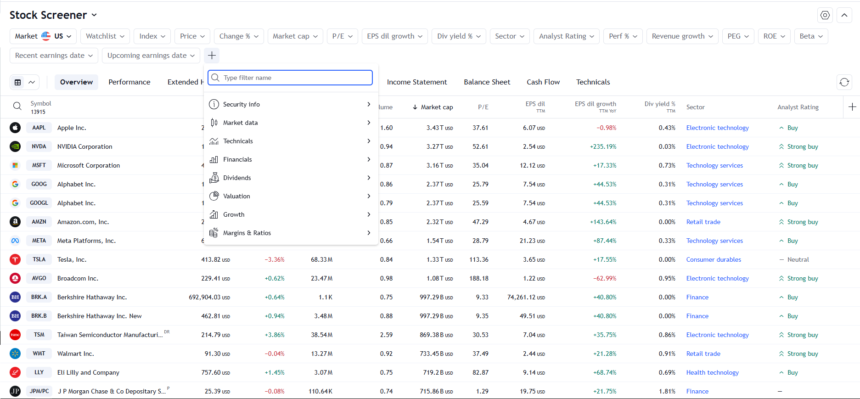Screen dimensions: 860x399
Task: Click the Microsoft logo icon
Action: coord(15,165)
